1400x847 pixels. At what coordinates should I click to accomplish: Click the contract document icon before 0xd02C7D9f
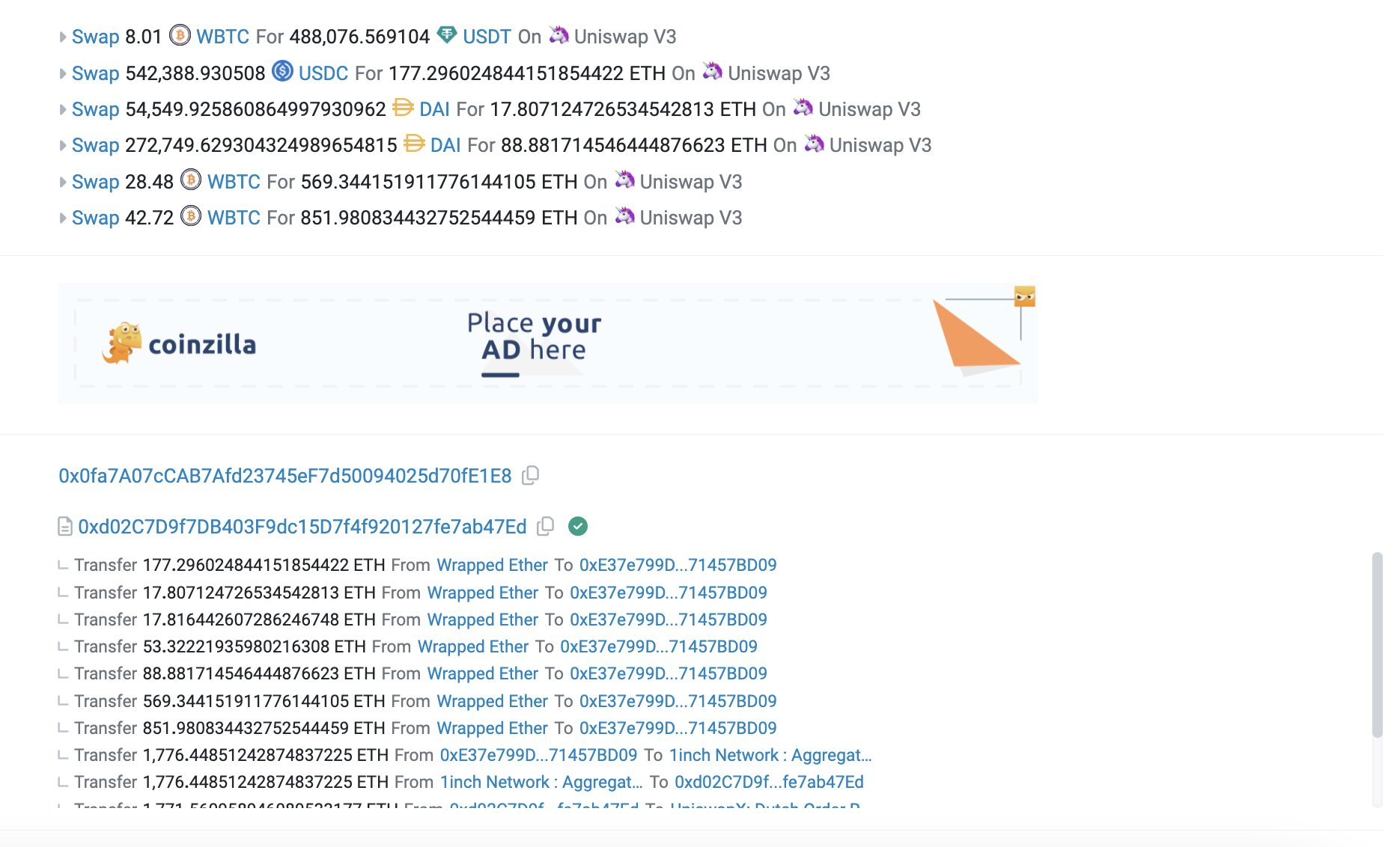65,527
